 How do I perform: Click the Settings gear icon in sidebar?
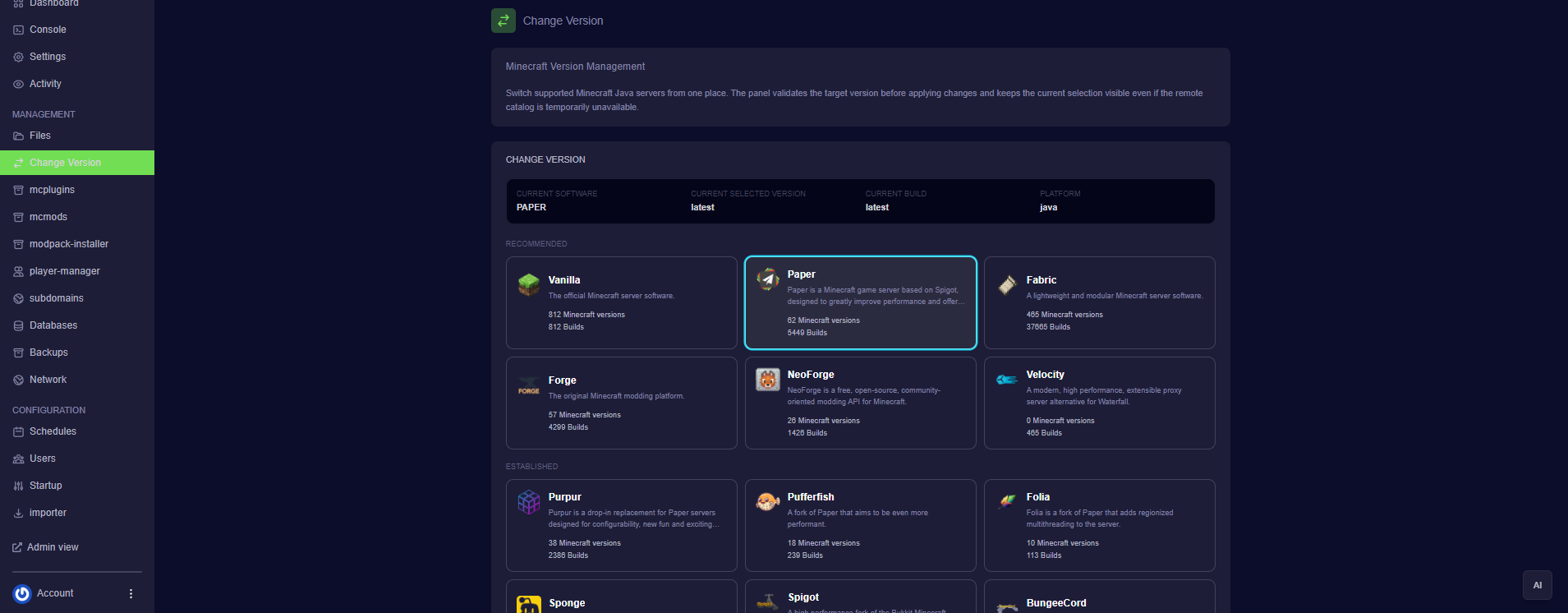(x=18, y=57)
